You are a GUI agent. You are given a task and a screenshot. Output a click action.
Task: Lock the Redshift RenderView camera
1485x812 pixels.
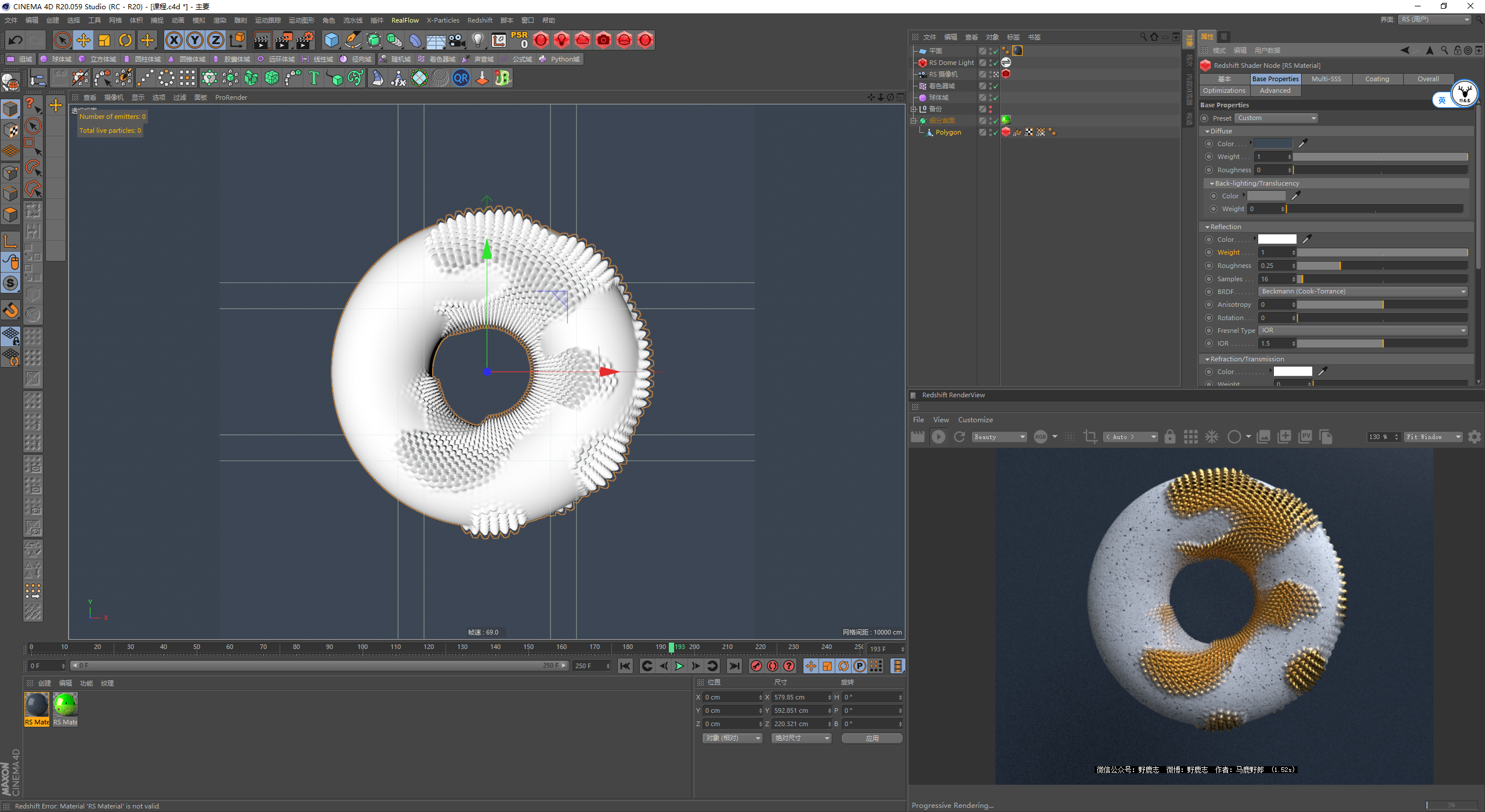1169,437
